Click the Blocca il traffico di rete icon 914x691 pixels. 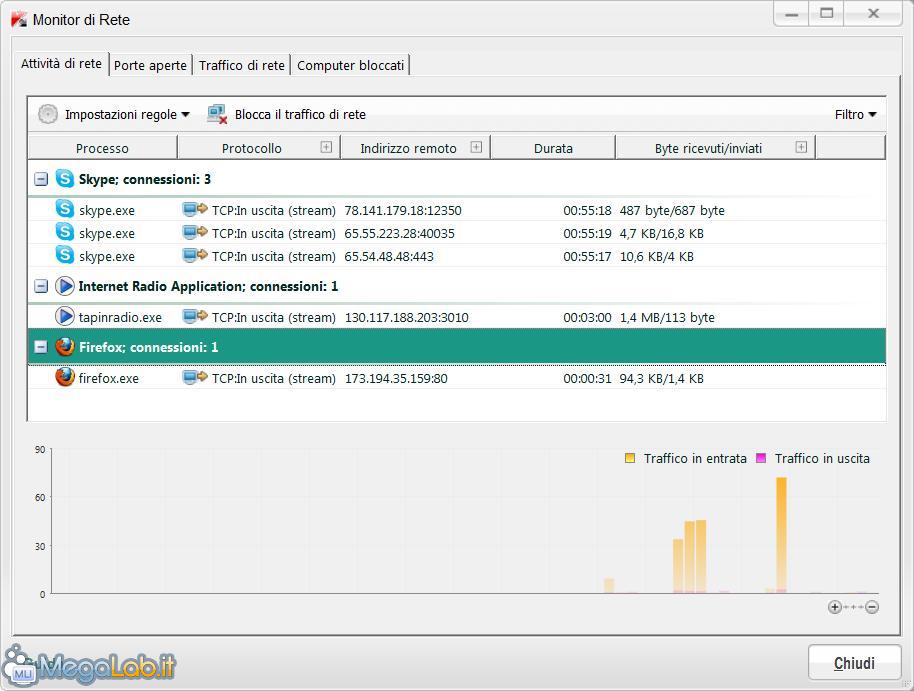(x=217, y=114)
